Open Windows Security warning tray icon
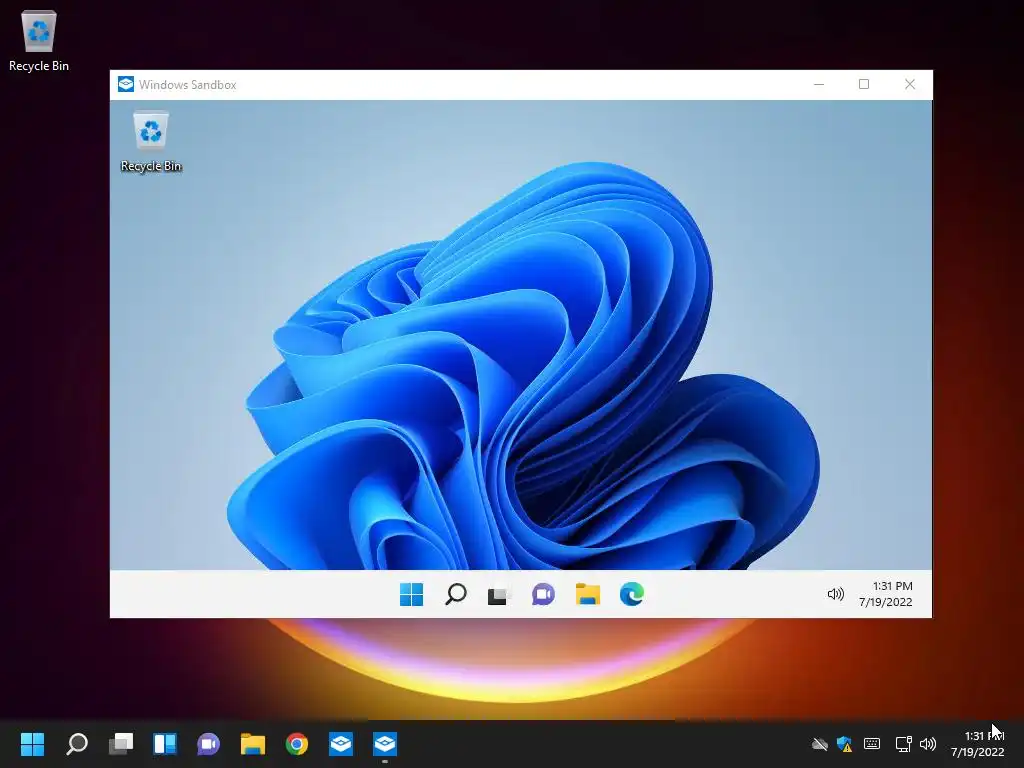 (844, 744)
